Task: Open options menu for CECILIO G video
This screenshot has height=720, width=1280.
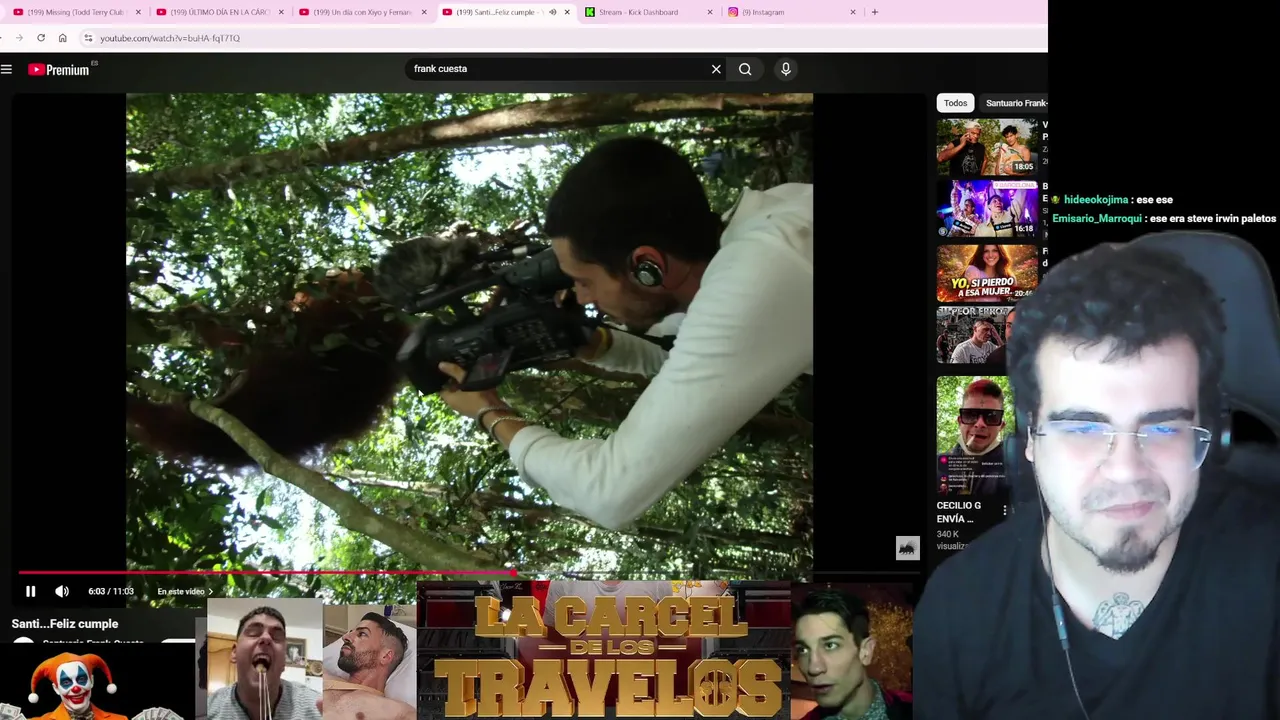Action: click(x=1005, y=510)
